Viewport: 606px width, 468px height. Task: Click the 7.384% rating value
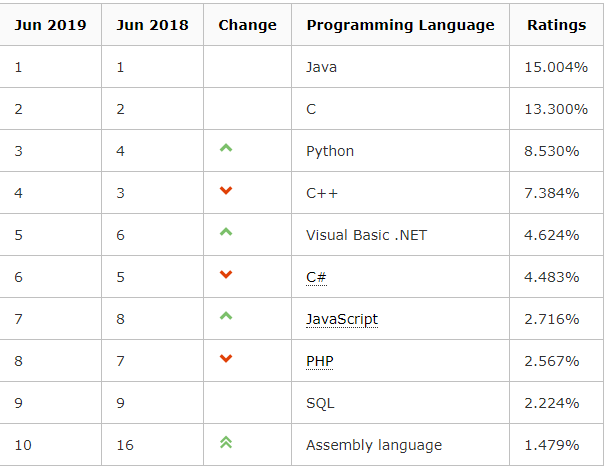[x=552, y=193]
